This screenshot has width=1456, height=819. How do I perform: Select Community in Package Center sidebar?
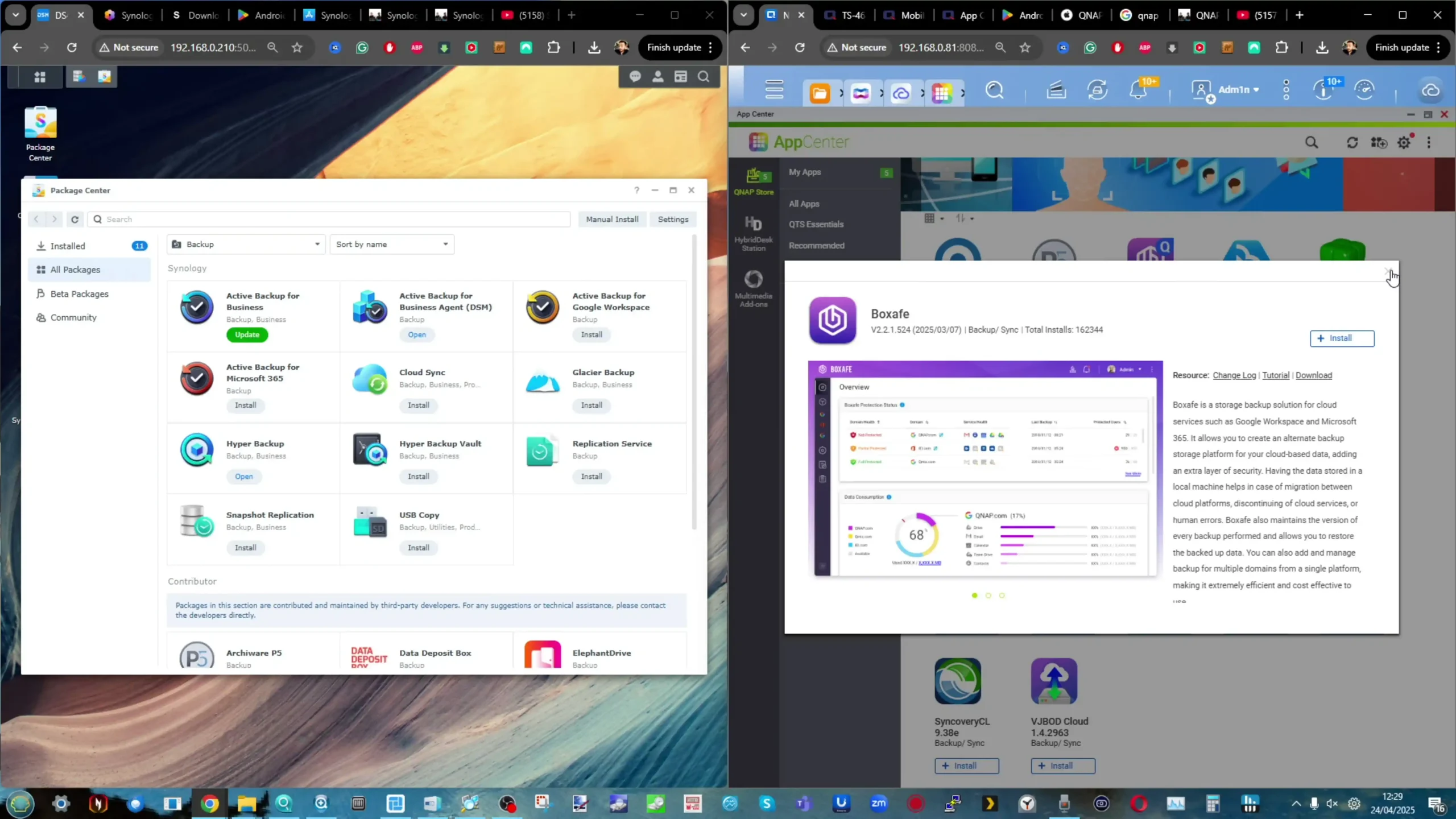tap(89, 318)
